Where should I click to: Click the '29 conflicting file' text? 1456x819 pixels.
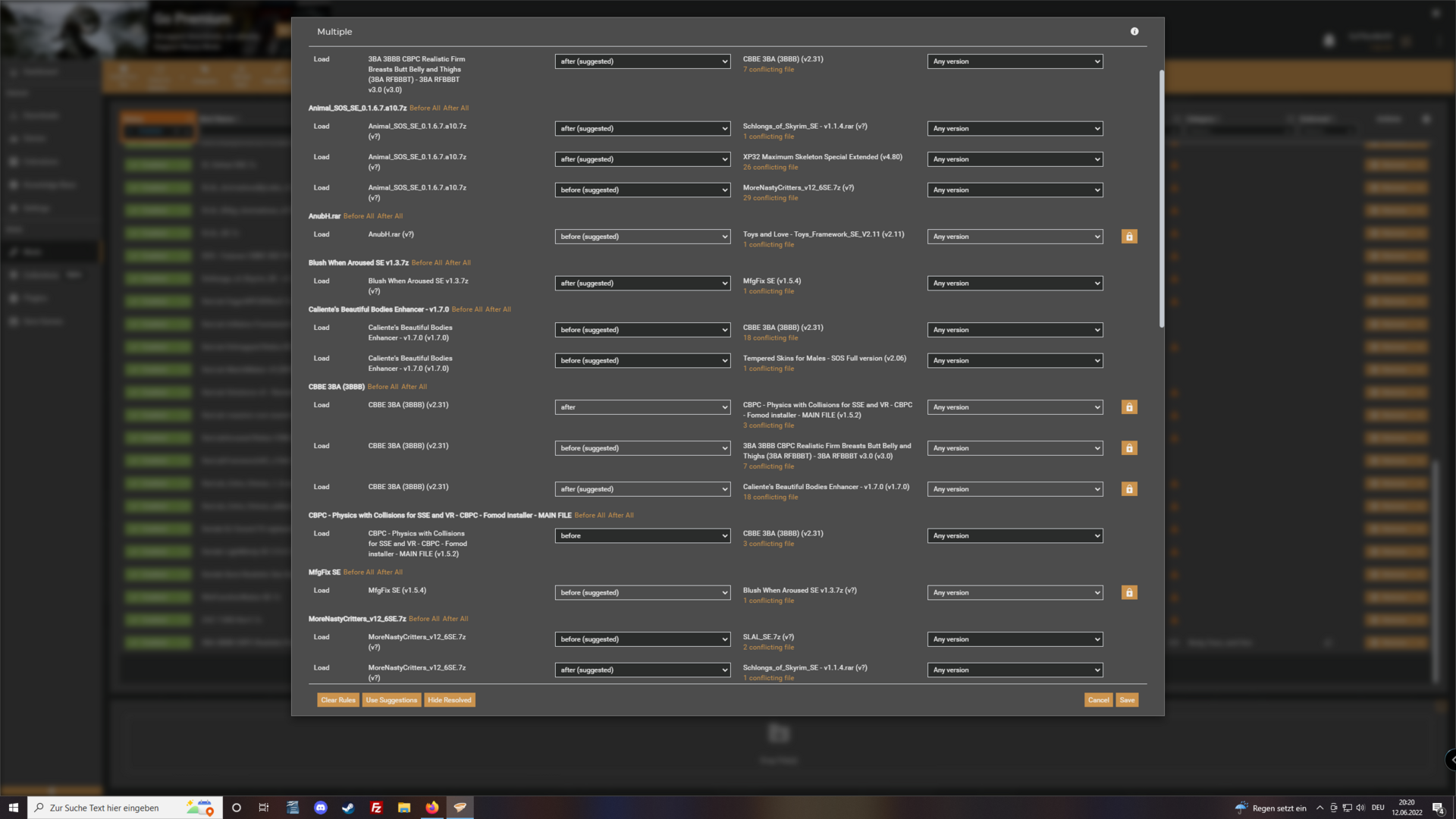point(770,198)
